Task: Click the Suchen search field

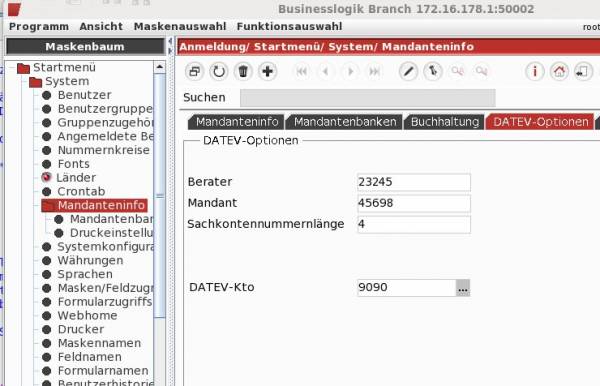Action: (368, 98)
